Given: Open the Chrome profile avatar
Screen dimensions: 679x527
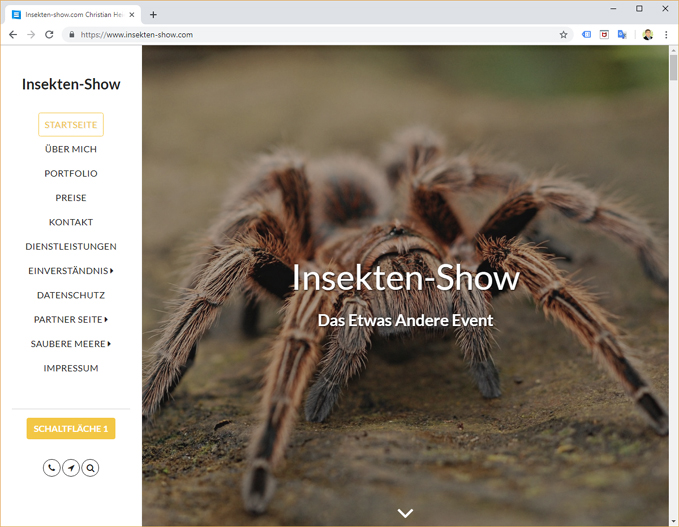Looking at the screenshot, I should coord(648,35).
